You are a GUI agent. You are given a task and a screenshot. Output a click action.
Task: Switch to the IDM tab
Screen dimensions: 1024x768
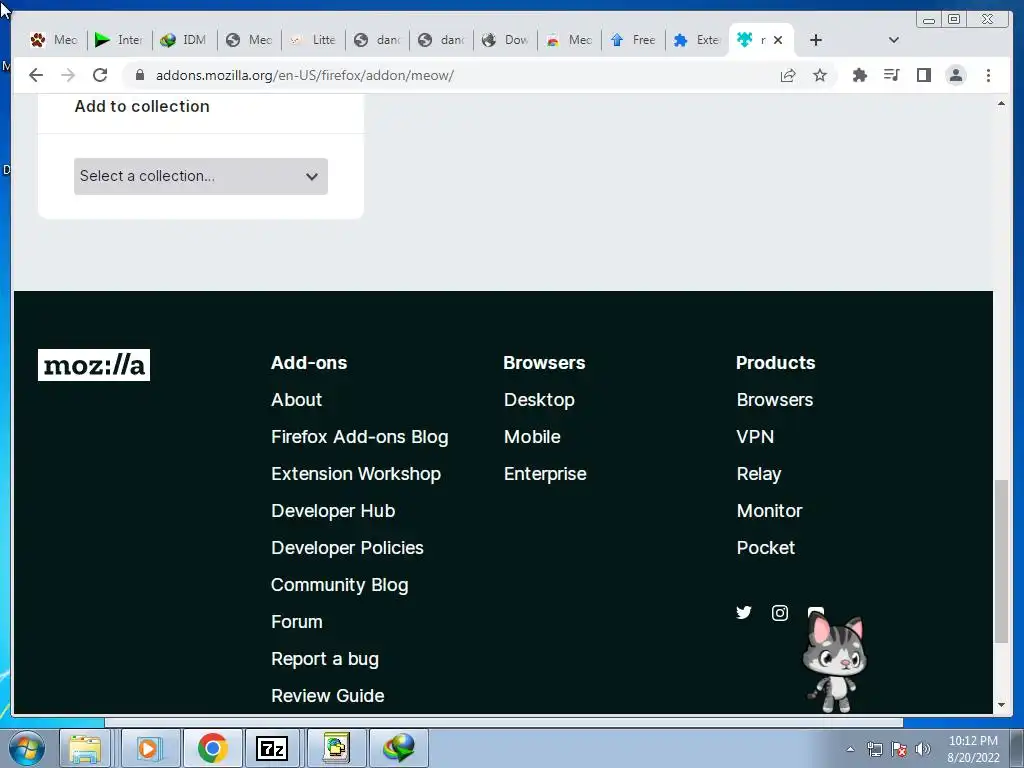[x=184, y=40]
